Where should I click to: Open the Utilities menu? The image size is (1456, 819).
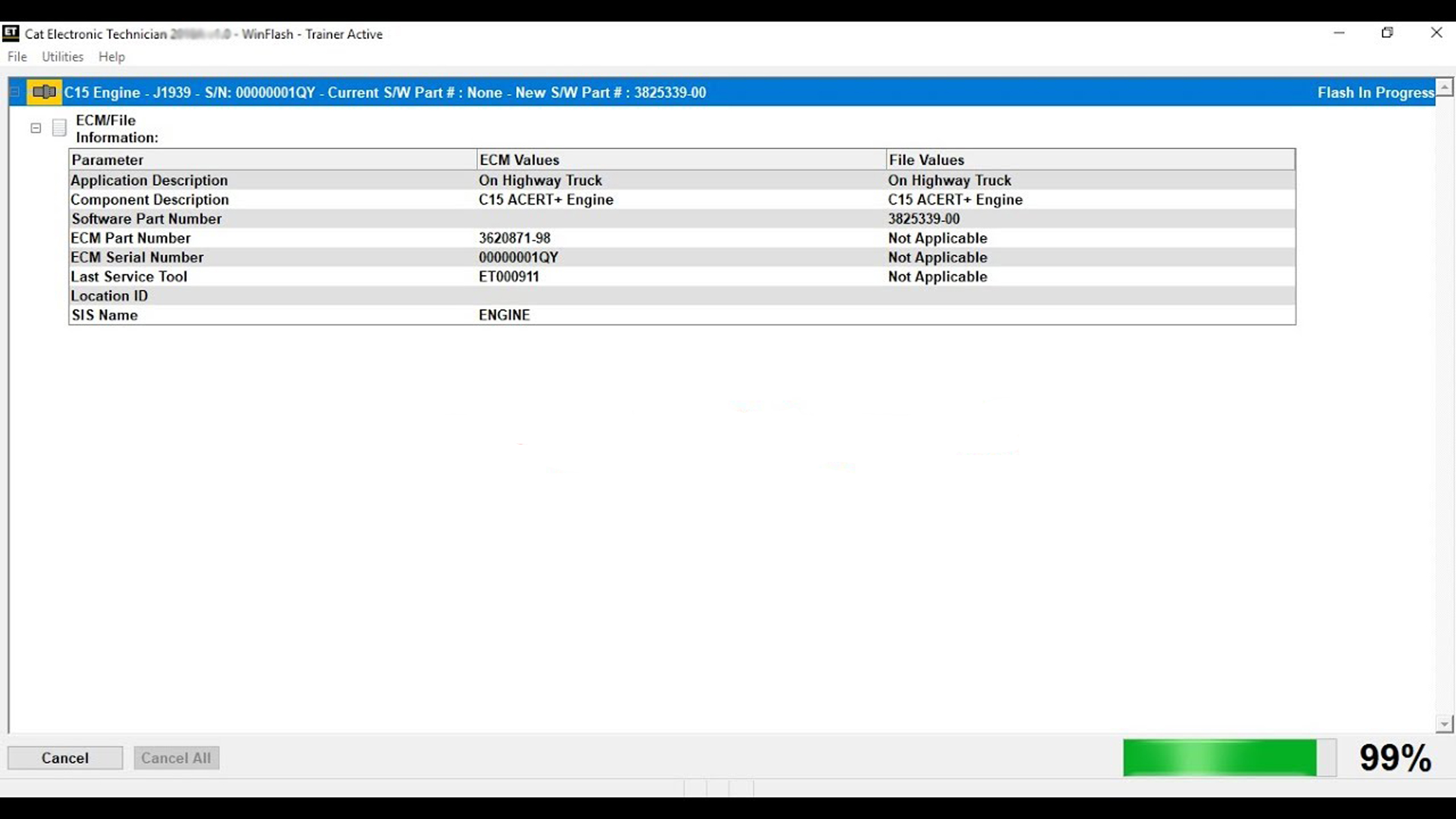[x=62, y=57]
